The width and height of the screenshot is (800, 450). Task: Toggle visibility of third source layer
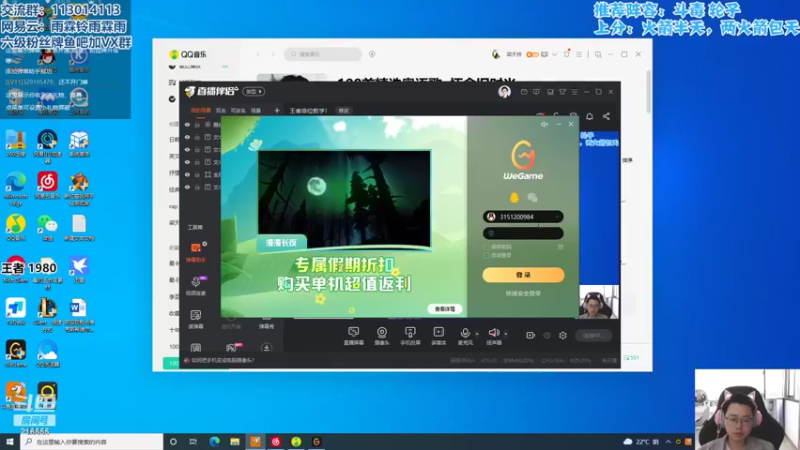(x=187, y=149)
